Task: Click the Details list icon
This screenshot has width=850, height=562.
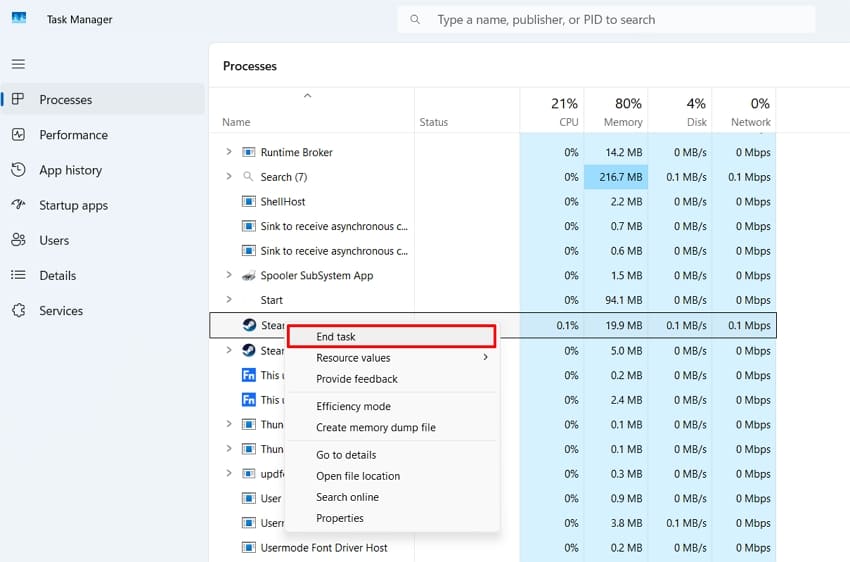Action: 18,275
